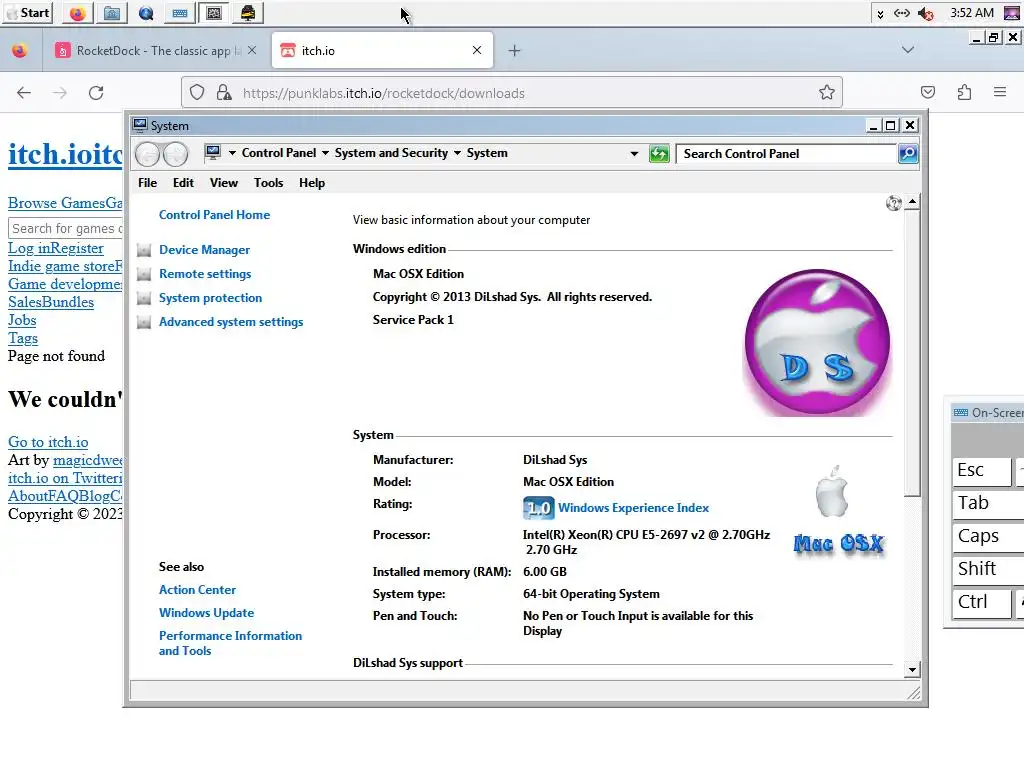Click the muted volume tray icon
The width and height of the screenshot is (1024, 768).
tap(925, 13)
